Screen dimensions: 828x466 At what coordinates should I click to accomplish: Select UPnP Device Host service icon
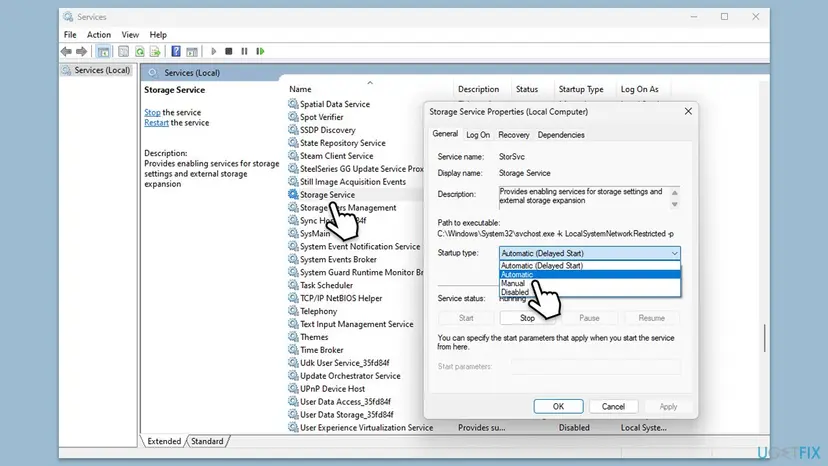pos(293,389)
